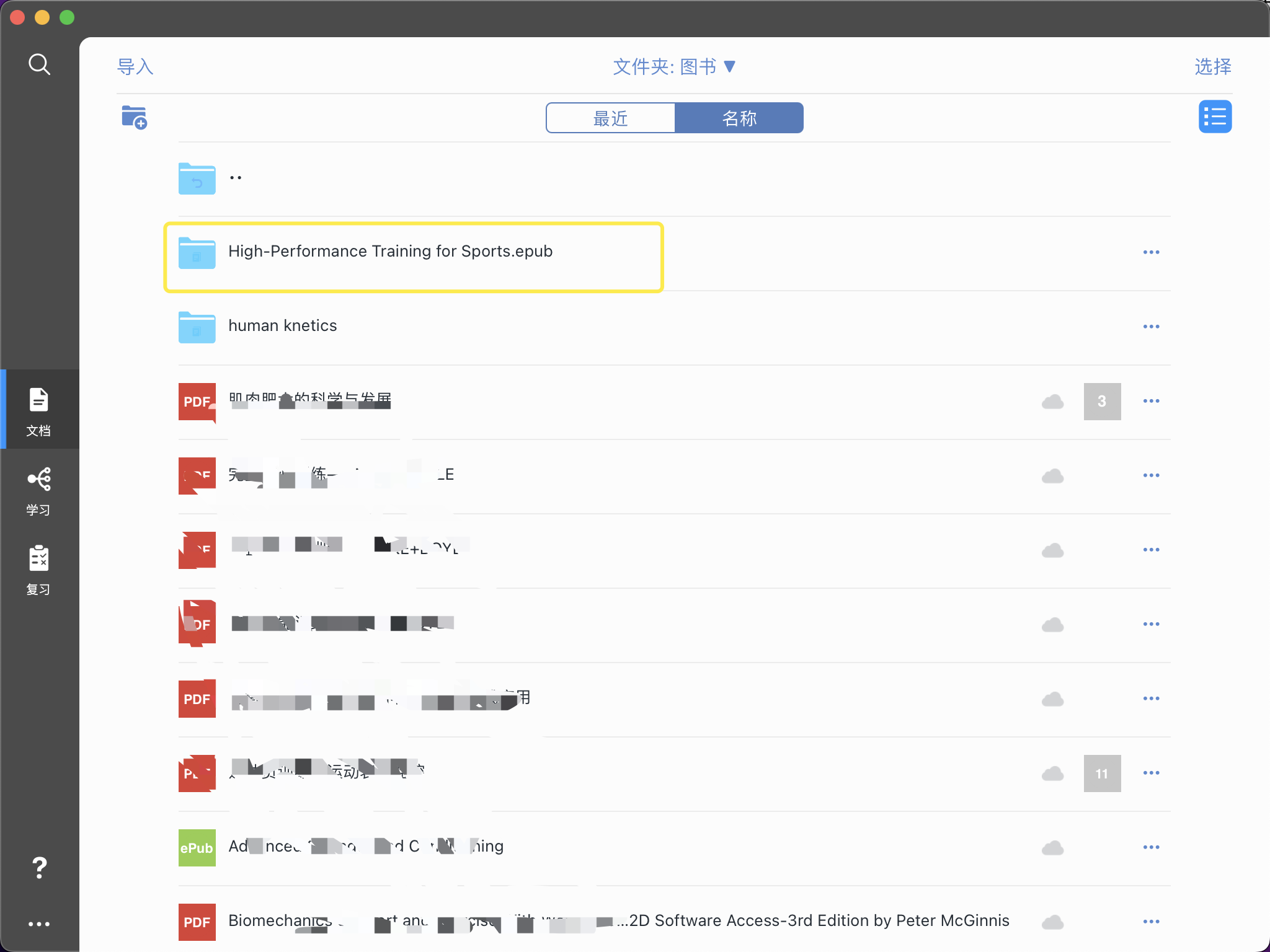The height and width of the screenshot is (952, 1270).
Task: Click the badge showing 11
Action: 1102,773
